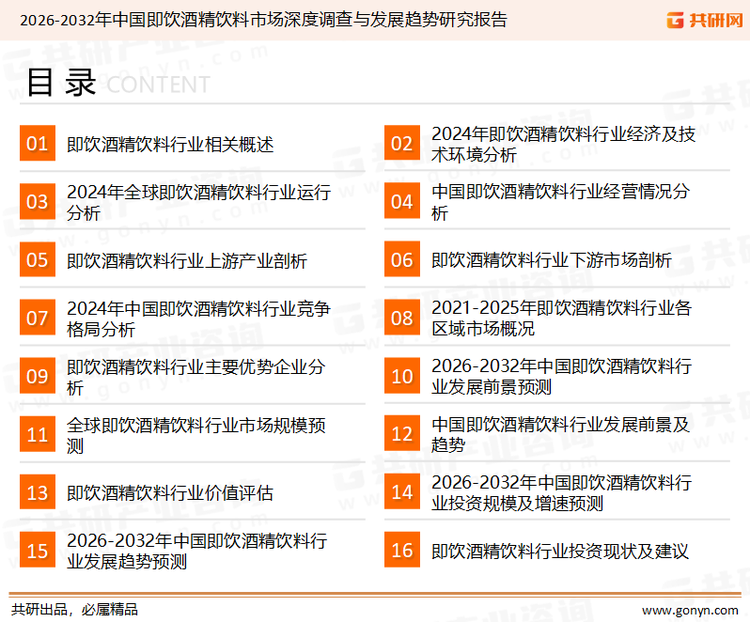750x622 pixels.
Task: Select text 即饮酒精饮料行业下游市场剖析
Action: coord(551,260)
